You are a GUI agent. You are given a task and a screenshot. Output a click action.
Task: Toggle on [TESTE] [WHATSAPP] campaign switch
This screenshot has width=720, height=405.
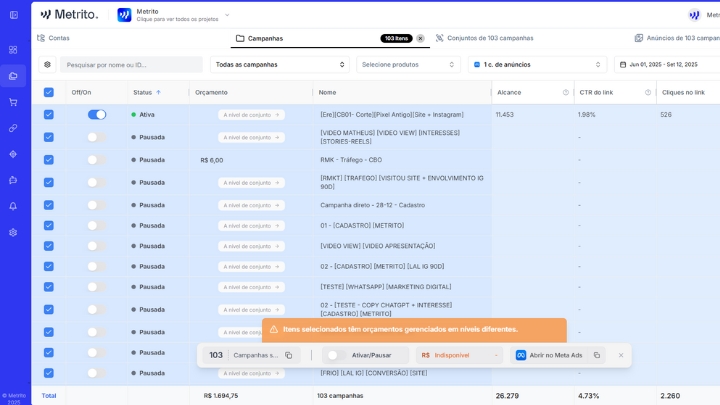click(96, 287)
